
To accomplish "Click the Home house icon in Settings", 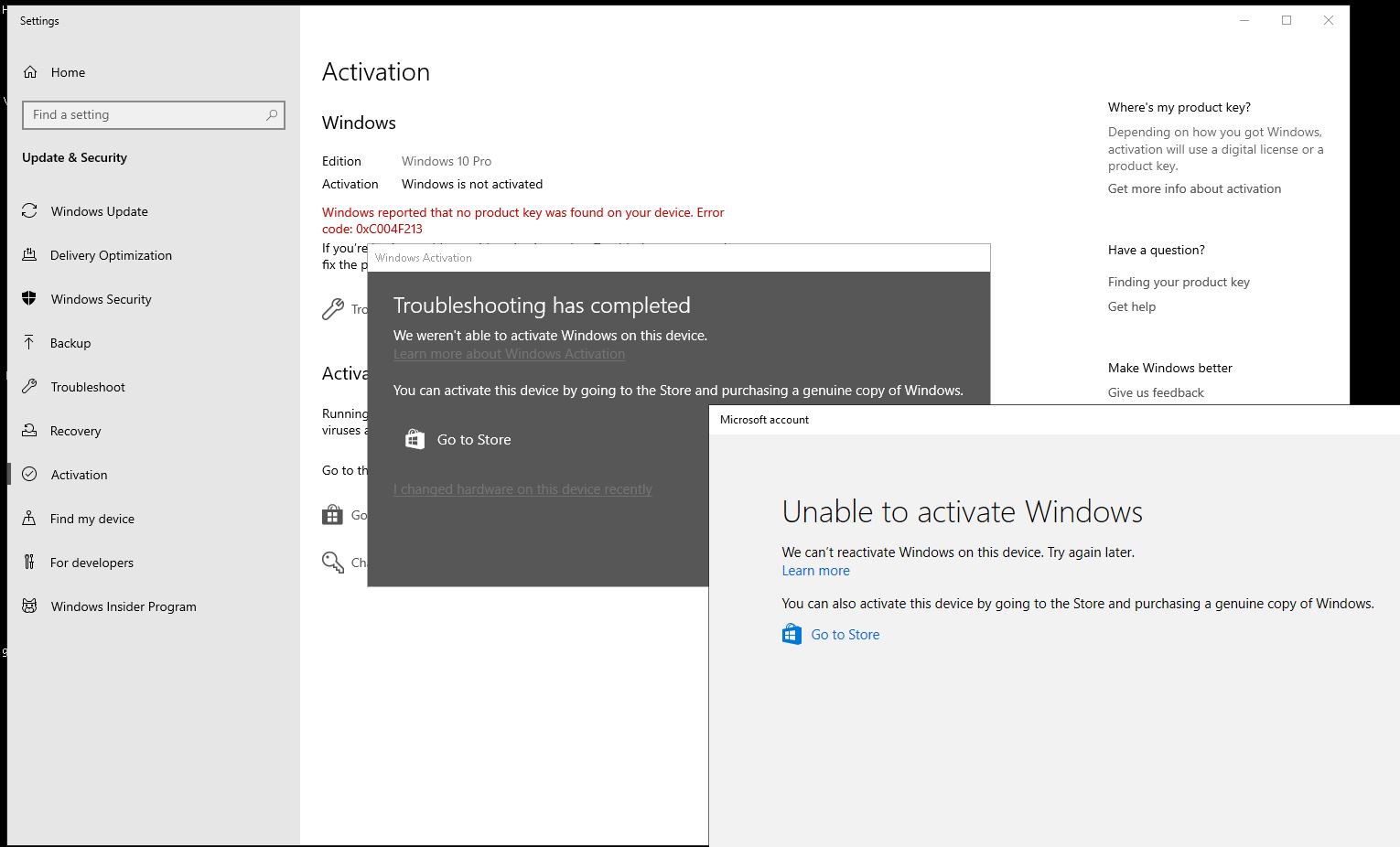I will 30,72.
